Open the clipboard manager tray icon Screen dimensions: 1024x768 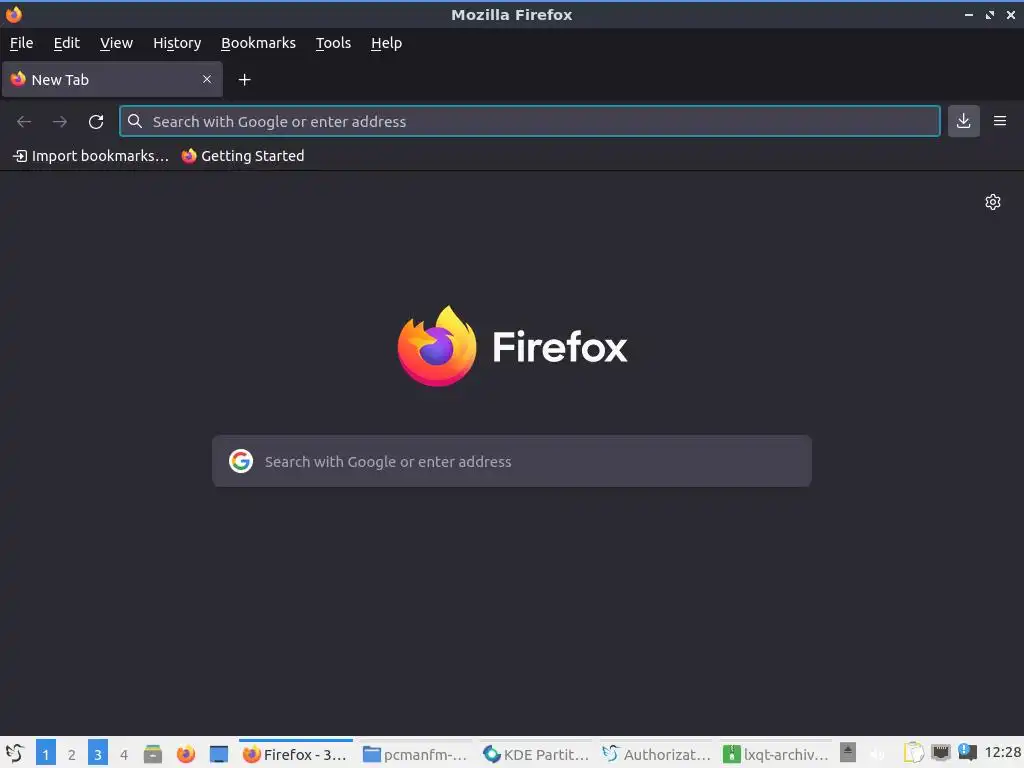pos(914,754)
